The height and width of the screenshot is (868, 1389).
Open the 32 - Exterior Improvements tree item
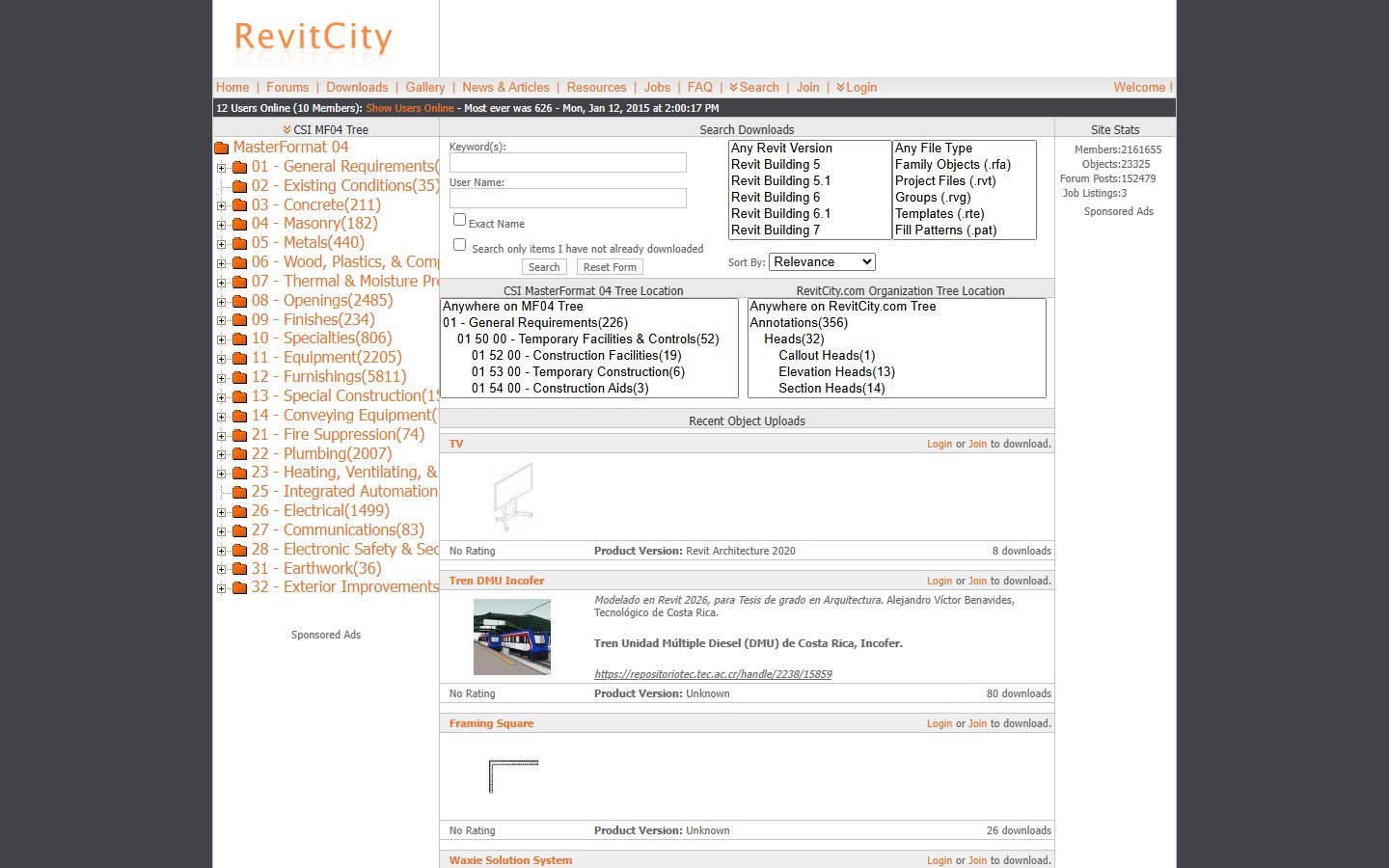pyautogui.click(x=345, y=587)
